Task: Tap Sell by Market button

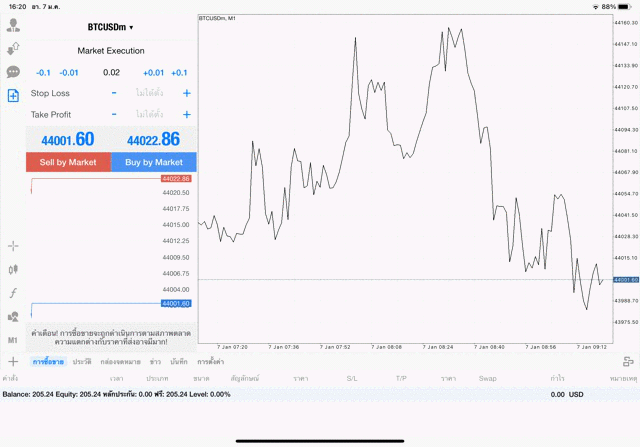Action: tap(68, 162)
